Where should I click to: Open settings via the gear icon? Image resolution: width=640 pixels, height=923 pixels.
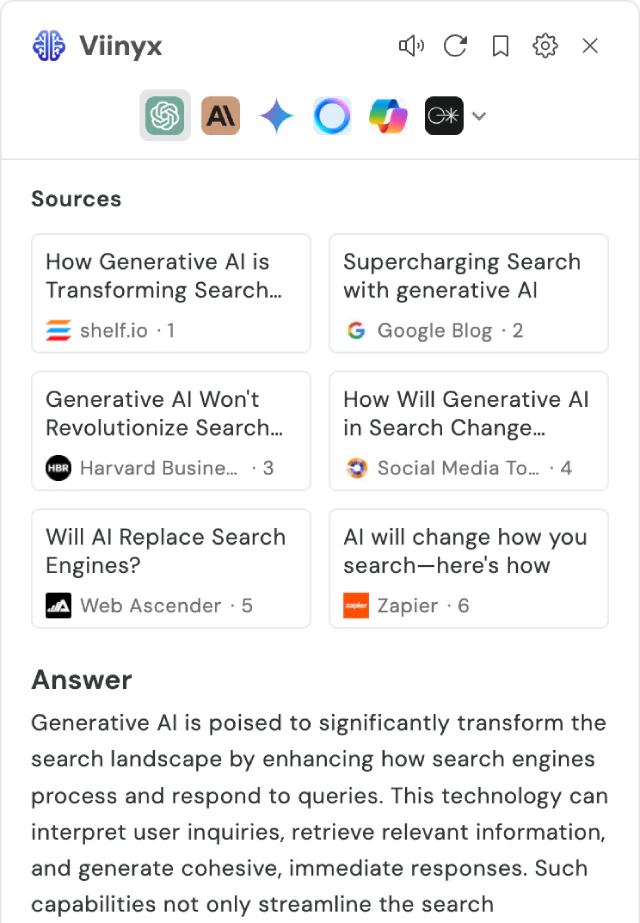(x=545, y=46)
